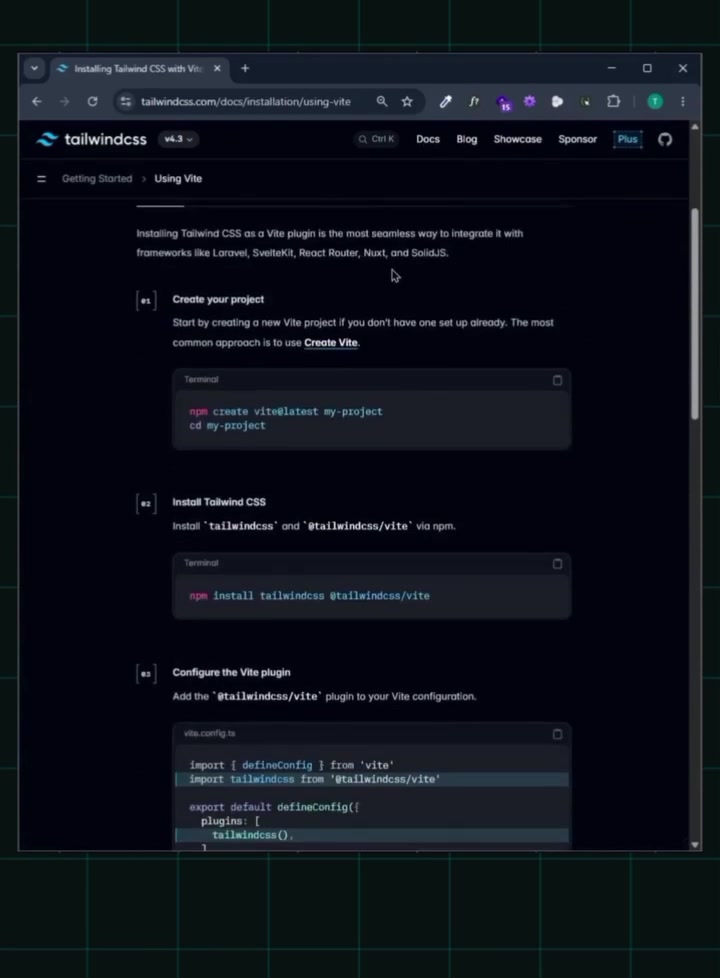Open the v4.3 version dropdown

[x=178, y=139]
